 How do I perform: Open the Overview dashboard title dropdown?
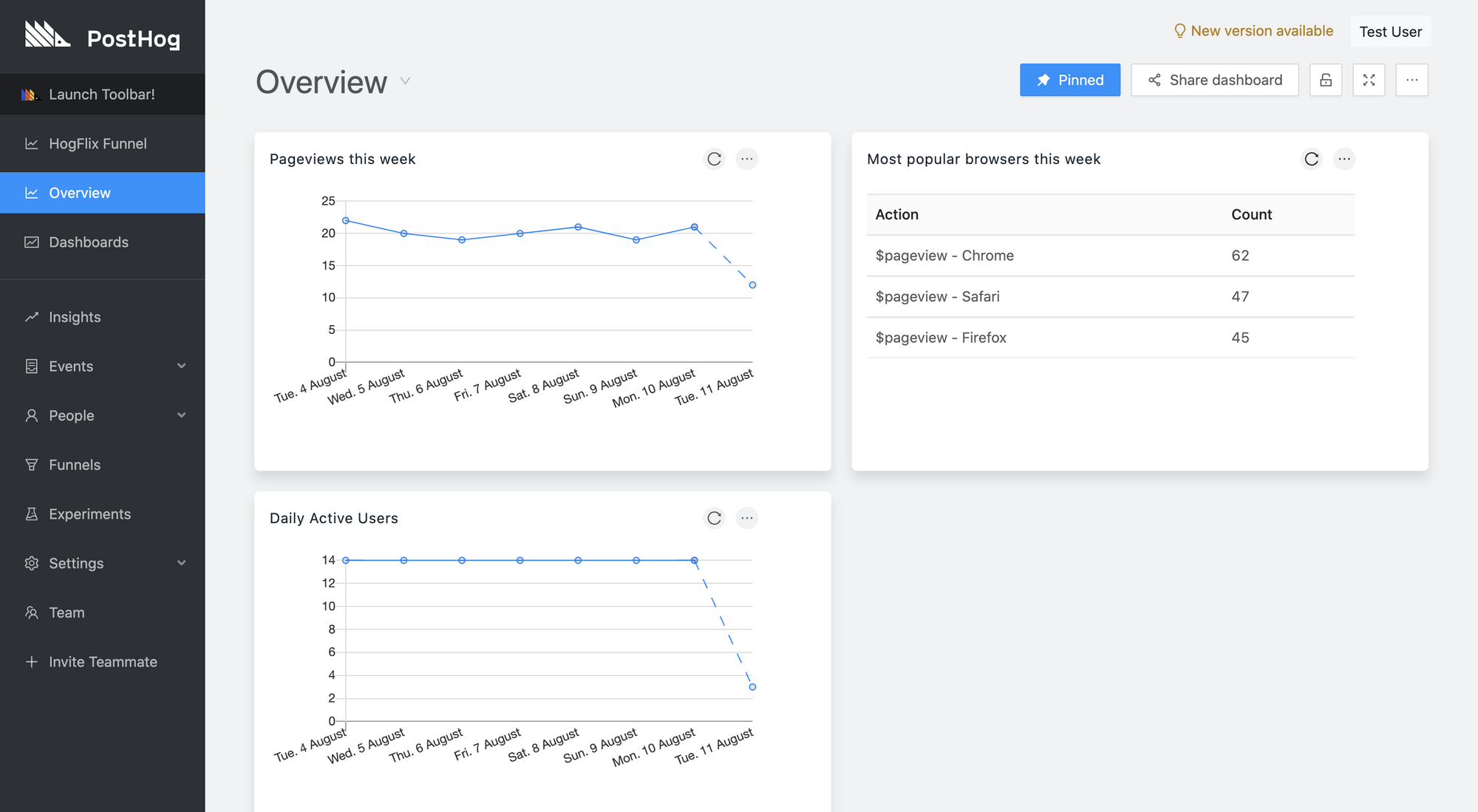coord(405,81)
